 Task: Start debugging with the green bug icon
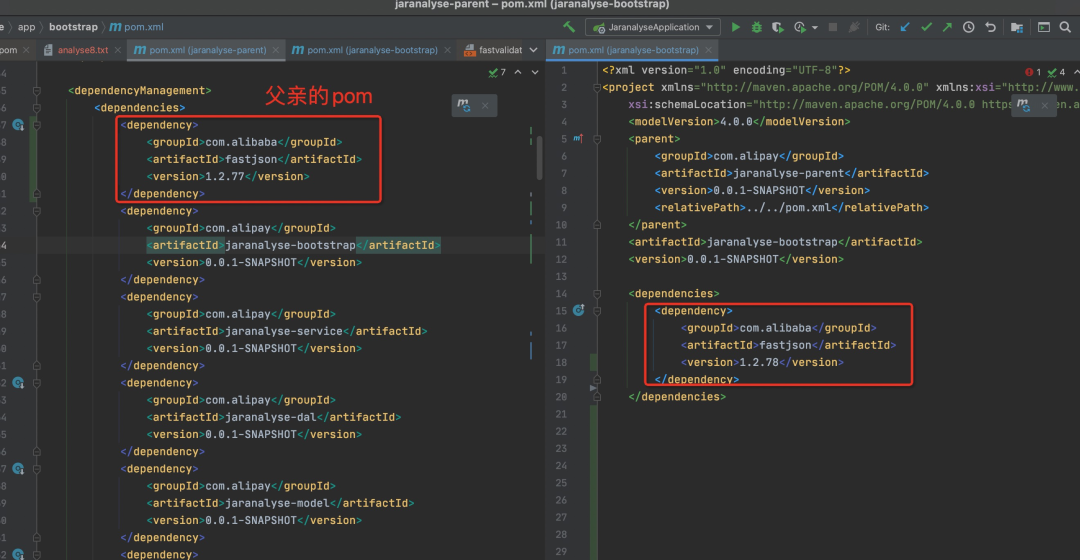pos(757,28)
